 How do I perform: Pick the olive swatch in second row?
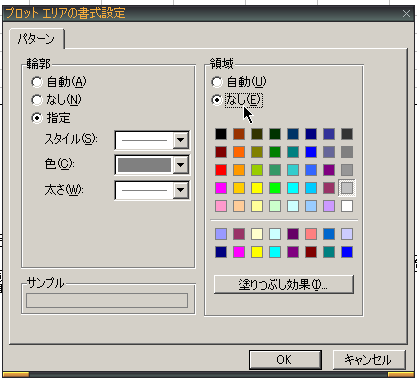point(257,152)
